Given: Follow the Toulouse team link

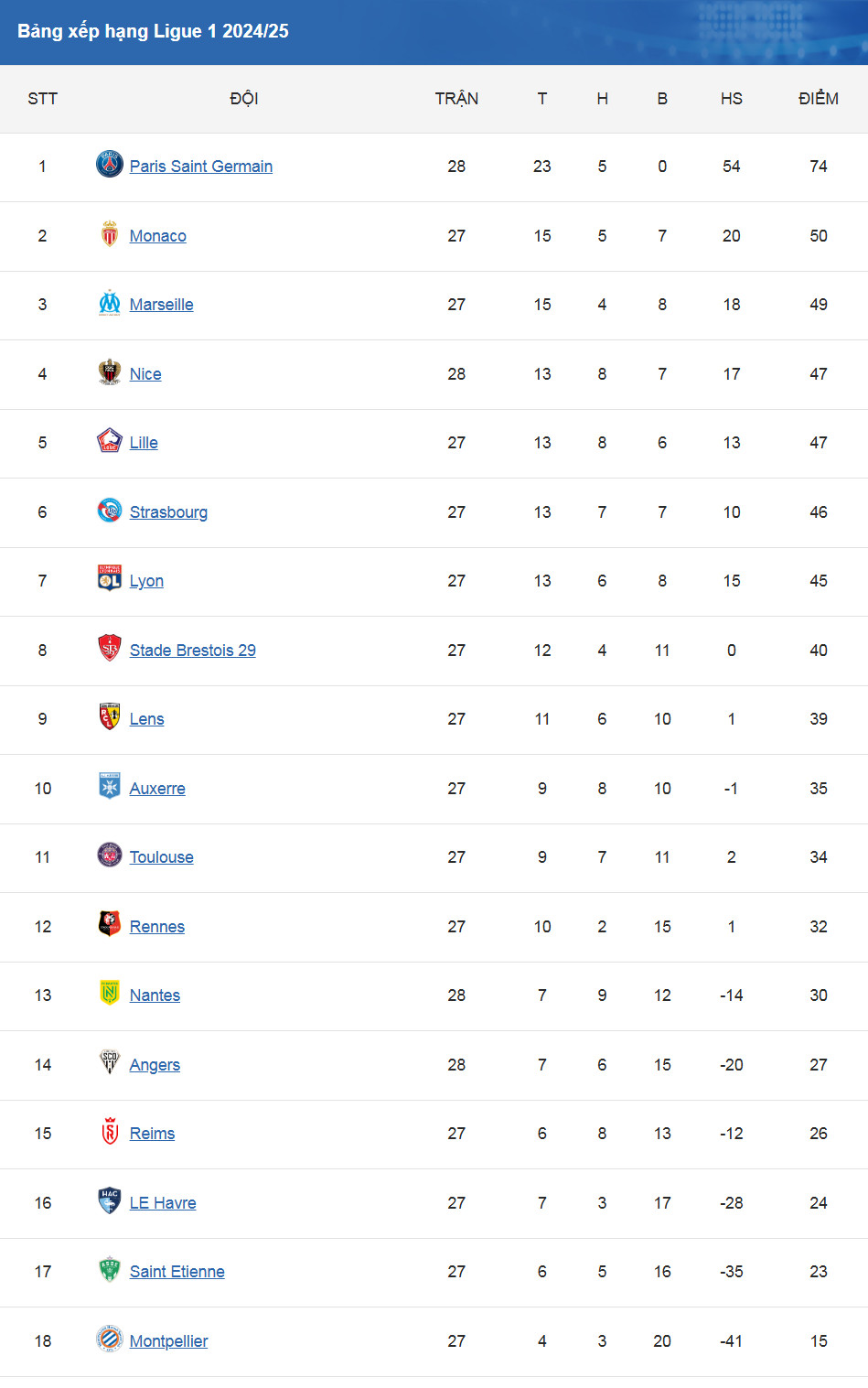Looking at the screenshot, I should 162,857.
